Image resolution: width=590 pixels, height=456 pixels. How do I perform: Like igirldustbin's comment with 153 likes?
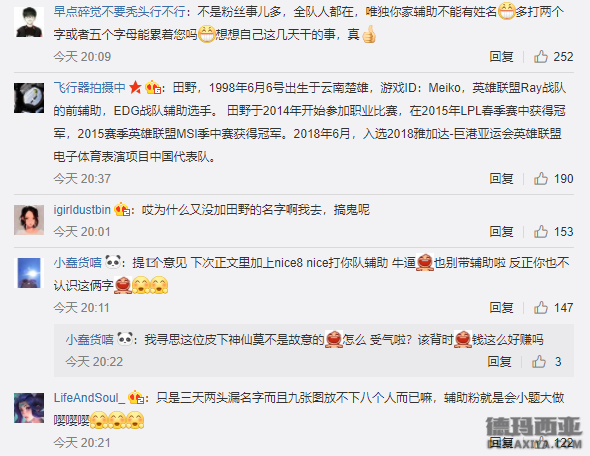coord(541,231)
